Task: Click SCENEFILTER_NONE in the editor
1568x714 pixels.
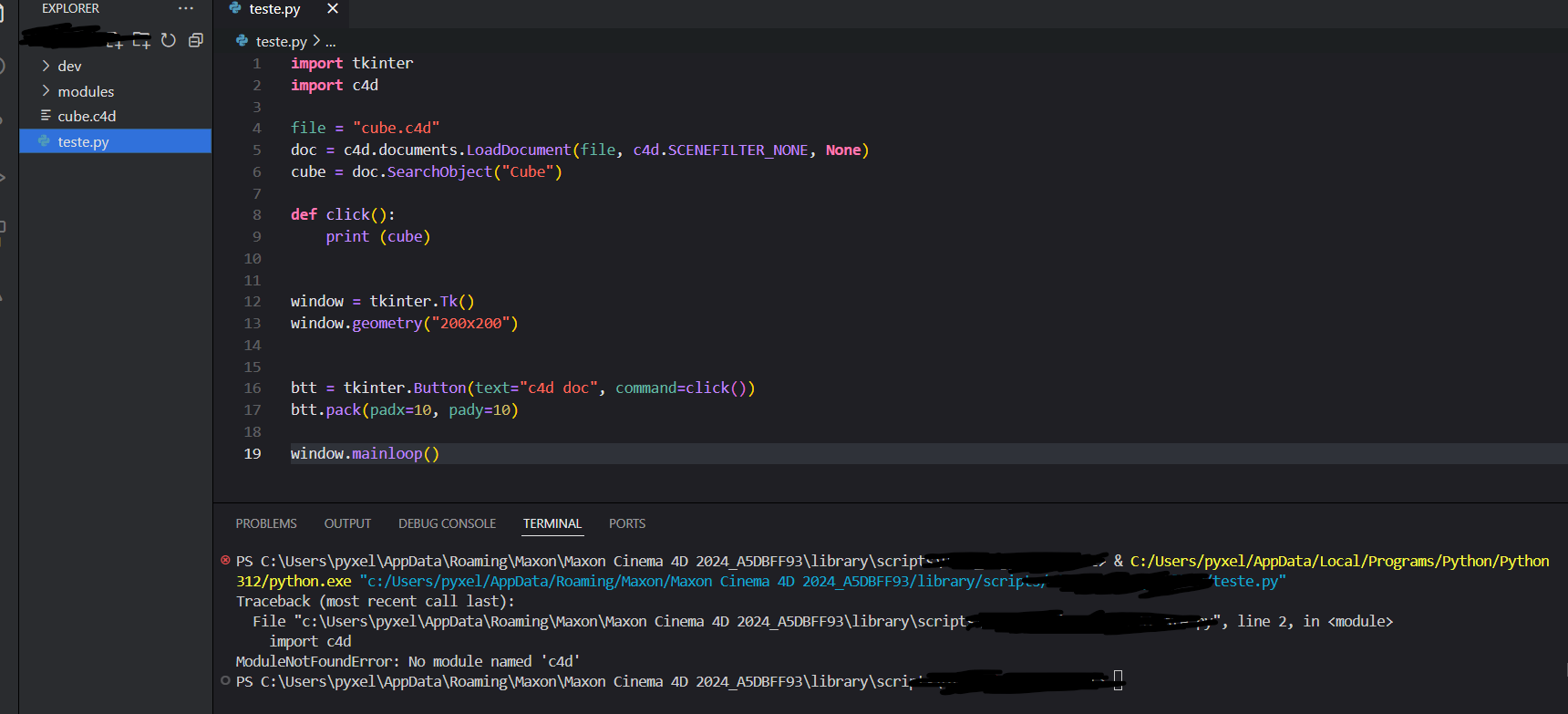Action: coord(738,150)
